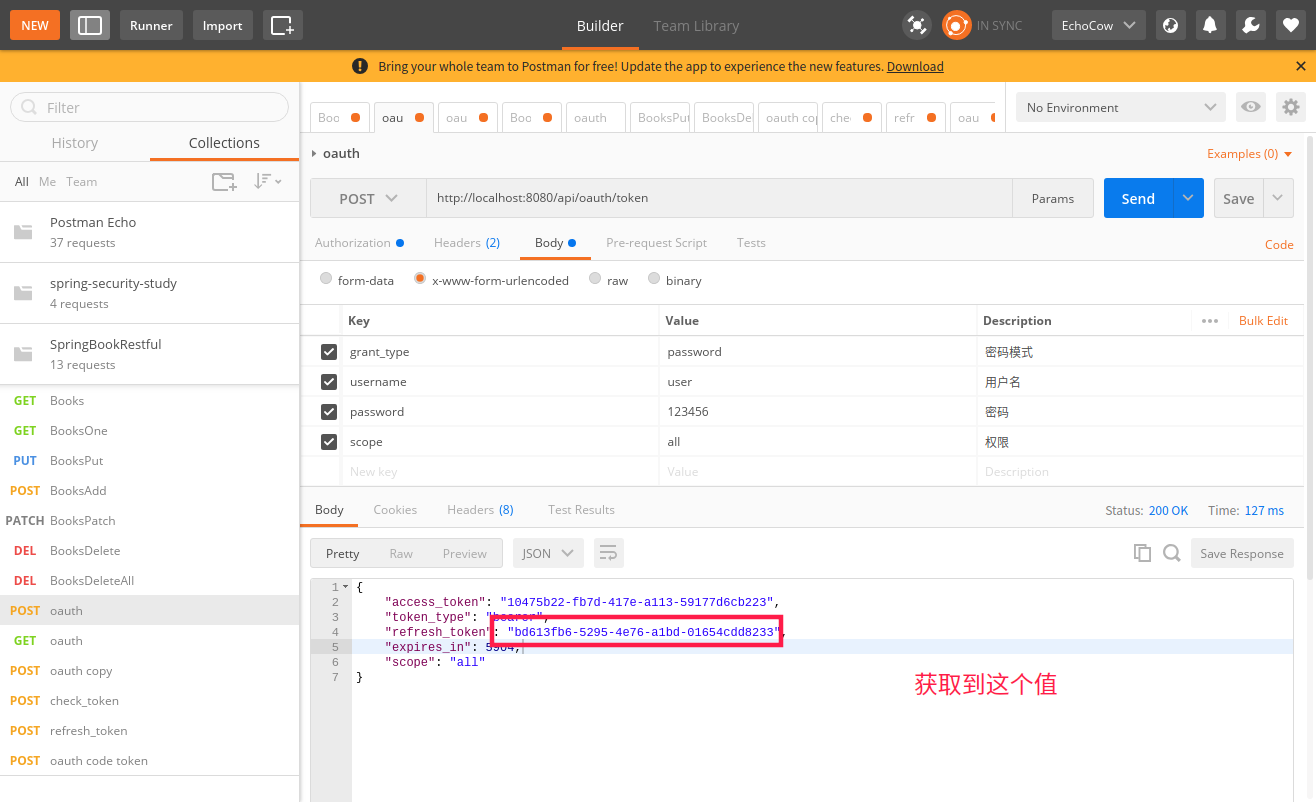The image size is (1316, 802).
Task: Focus the collections Filter field
Action: (149, 107)
